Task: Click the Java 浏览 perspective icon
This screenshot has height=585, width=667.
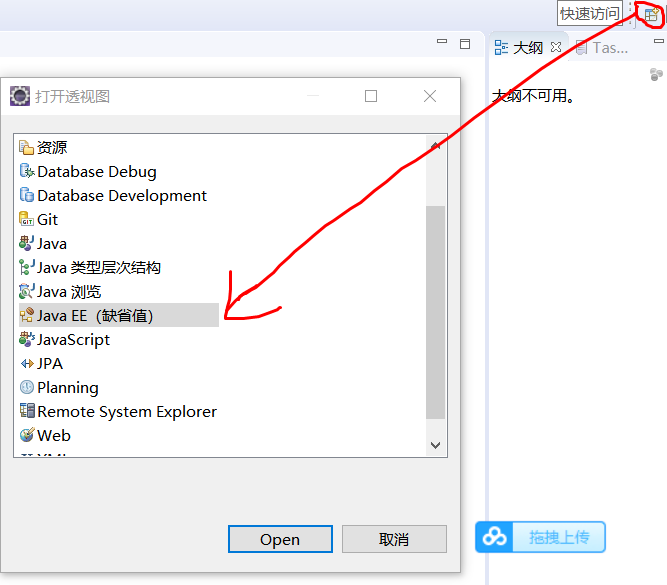Action: [26, 291]
